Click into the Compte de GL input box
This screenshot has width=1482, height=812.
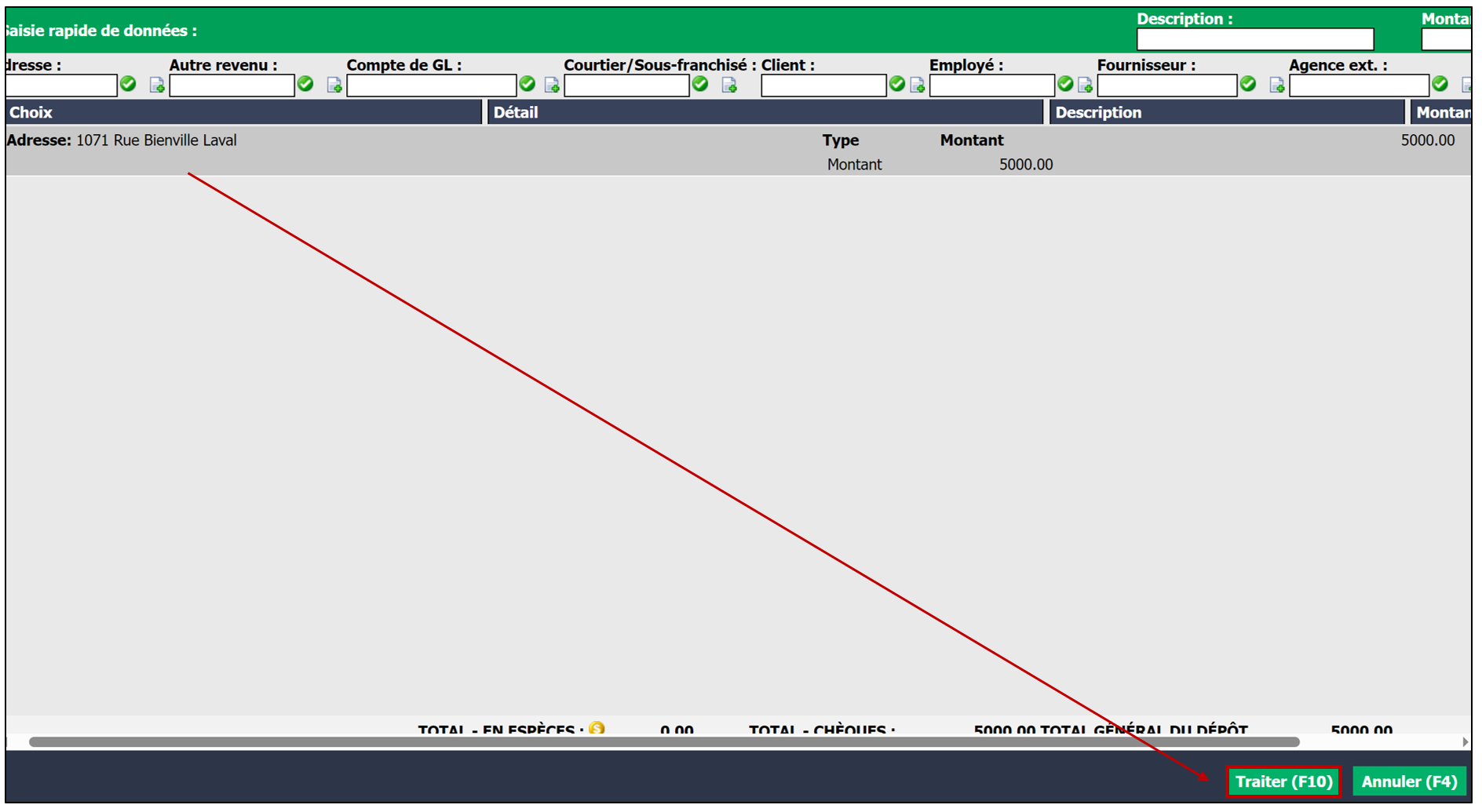432,85
